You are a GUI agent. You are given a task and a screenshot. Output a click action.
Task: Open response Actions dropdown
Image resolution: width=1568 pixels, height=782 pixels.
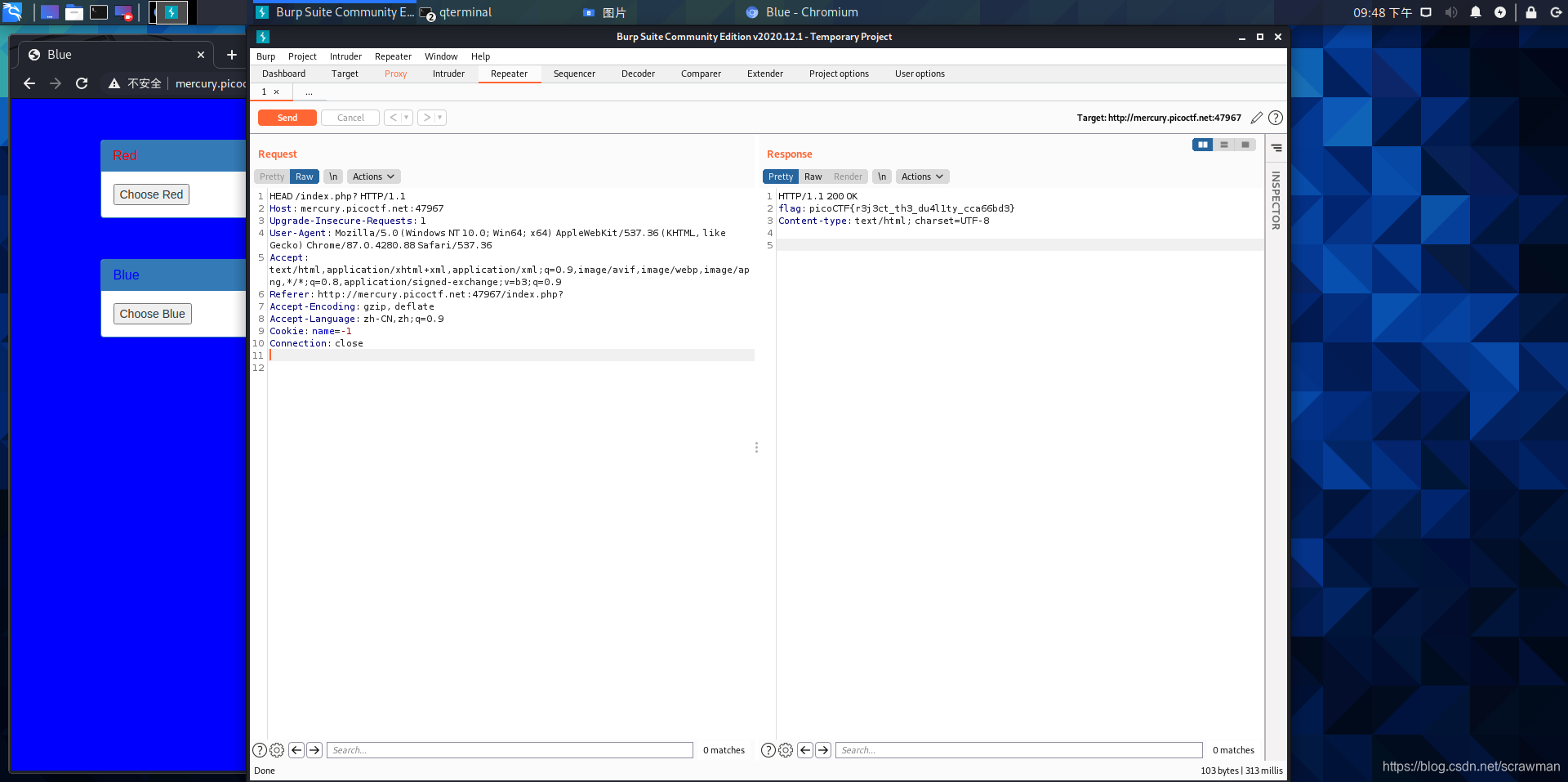coord(922,177)
